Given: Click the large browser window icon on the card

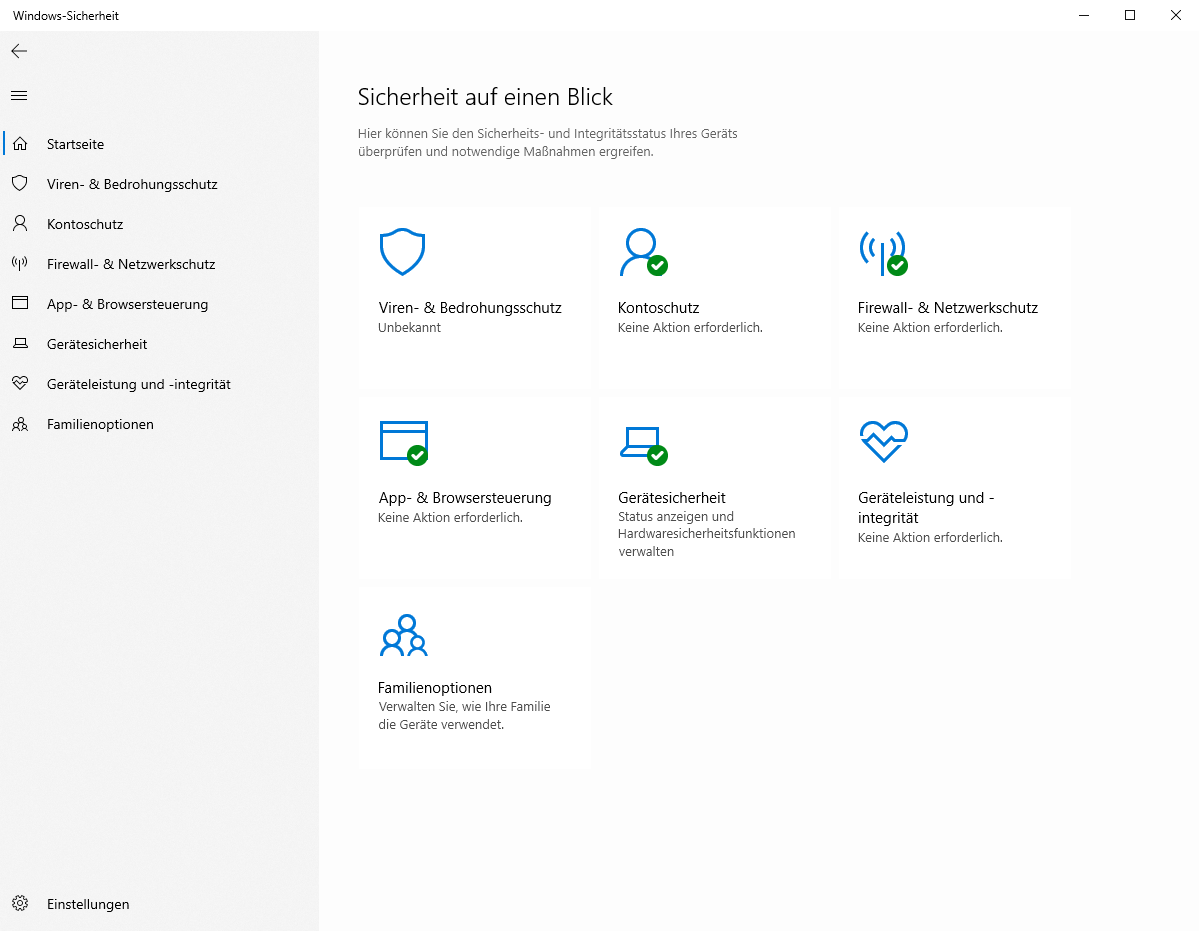Looking at the screenshot, I should click(x=404, y=443).
